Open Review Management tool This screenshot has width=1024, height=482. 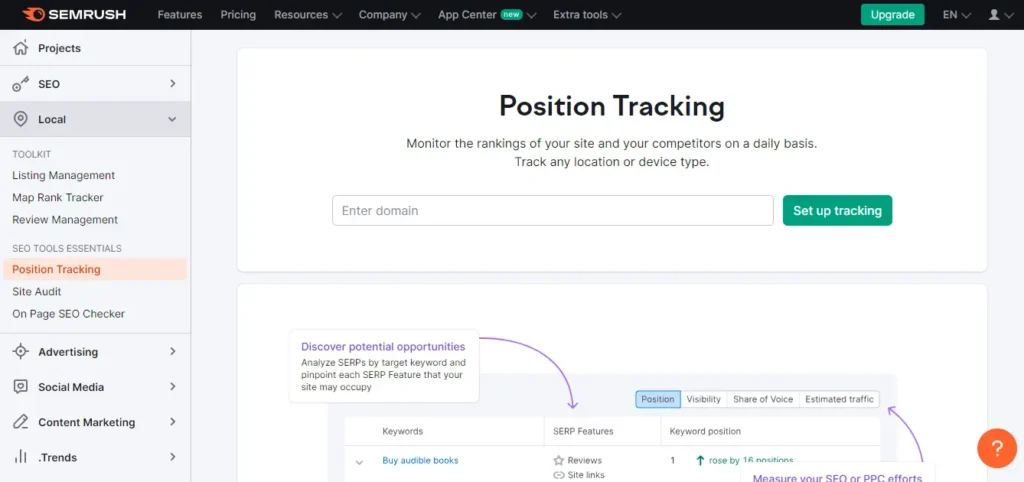point(65,219)
